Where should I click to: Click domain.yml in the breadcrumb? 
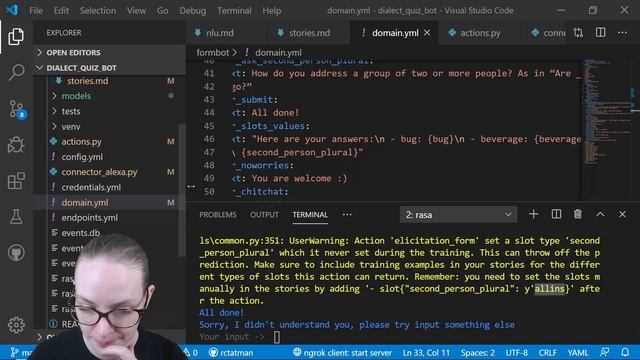pyautogui.click(x=278, y=53)
